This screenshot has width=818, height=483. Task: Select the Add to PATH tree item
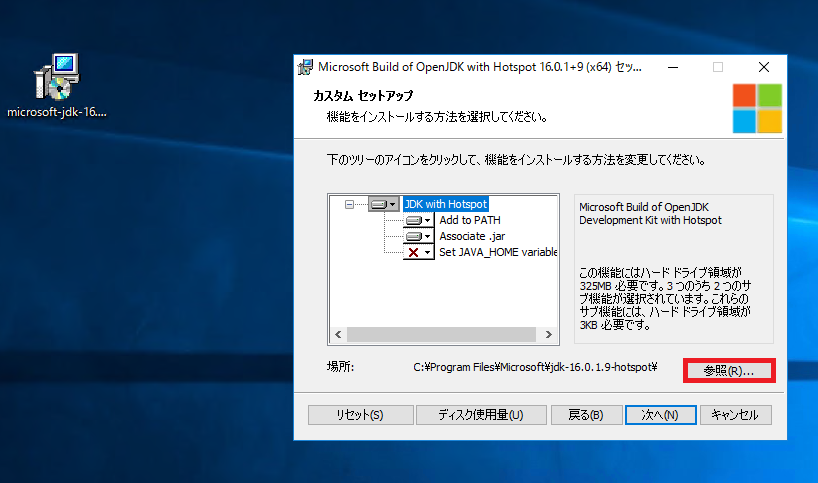pos(470,220)
